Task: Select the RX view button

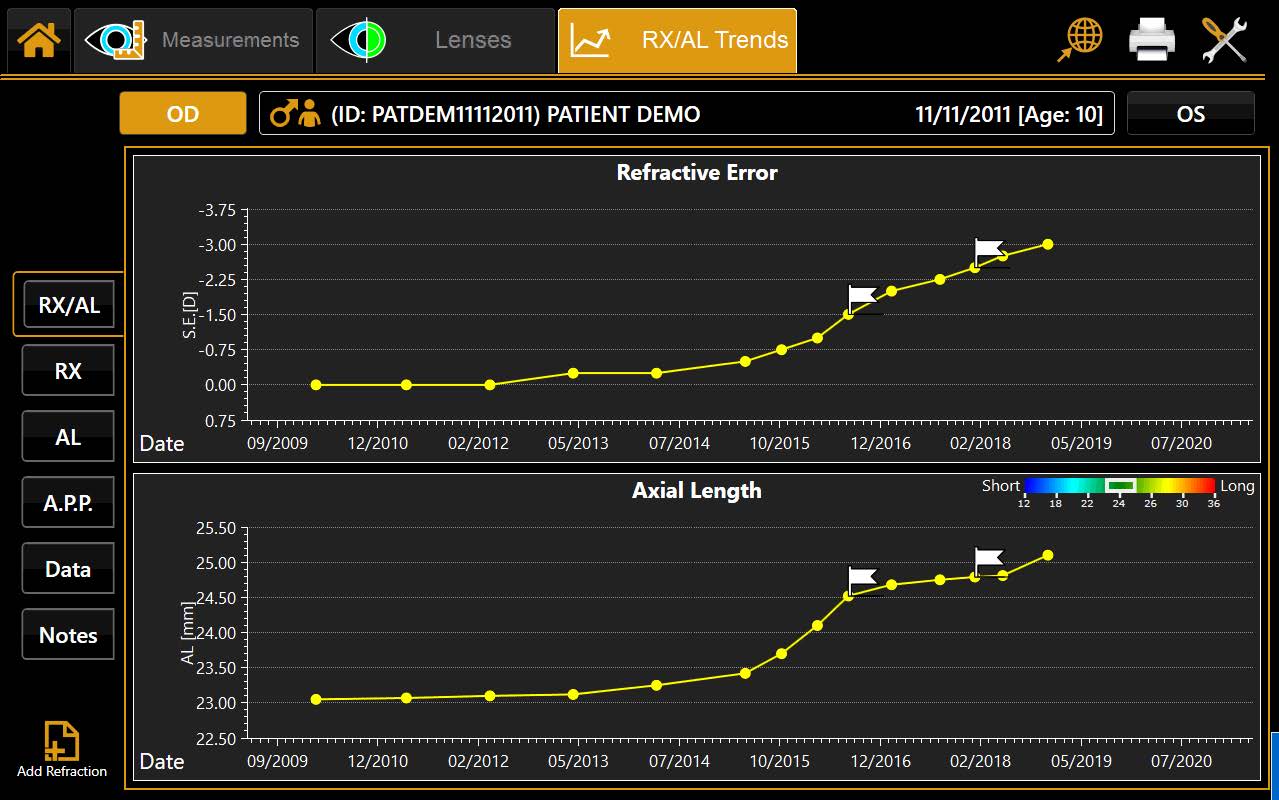Action: click(x=67, y=370)
